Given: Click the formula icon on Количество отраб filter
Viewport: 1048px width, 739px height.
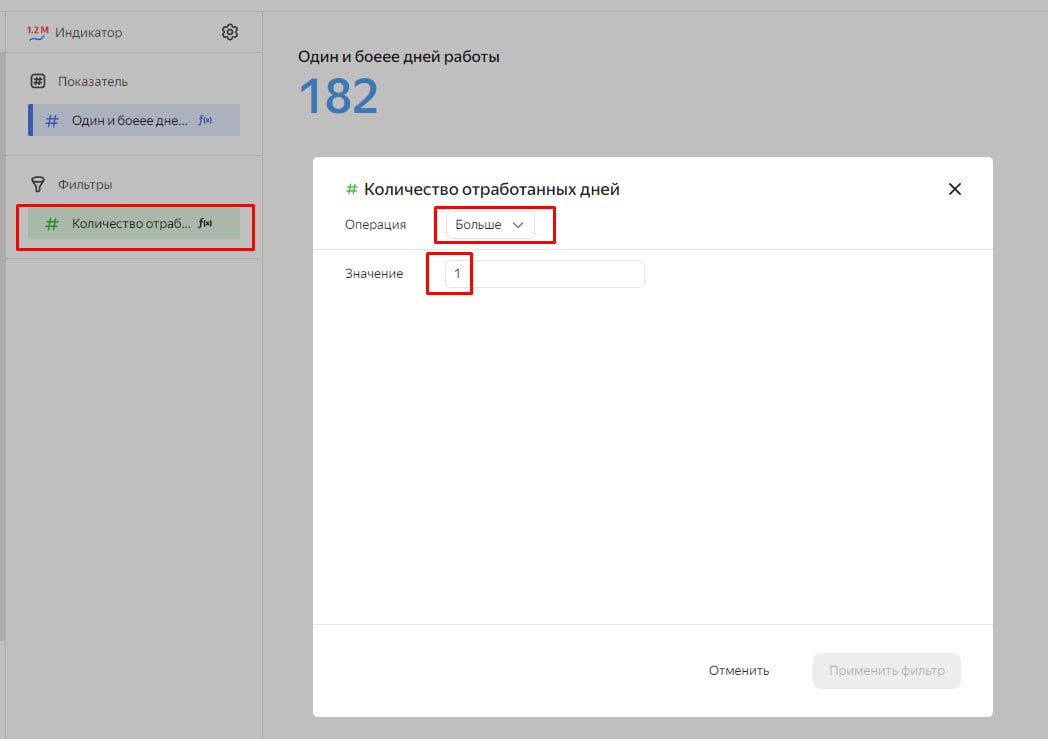Looking at the screenshot, I should (x=205, y=223).
